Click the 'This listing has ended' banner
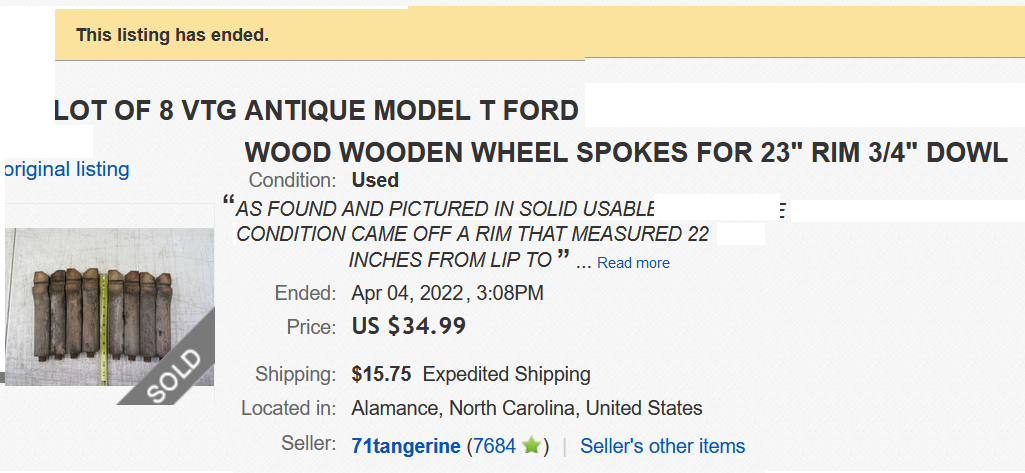1025x473 pixels. (x=173, y=35)
